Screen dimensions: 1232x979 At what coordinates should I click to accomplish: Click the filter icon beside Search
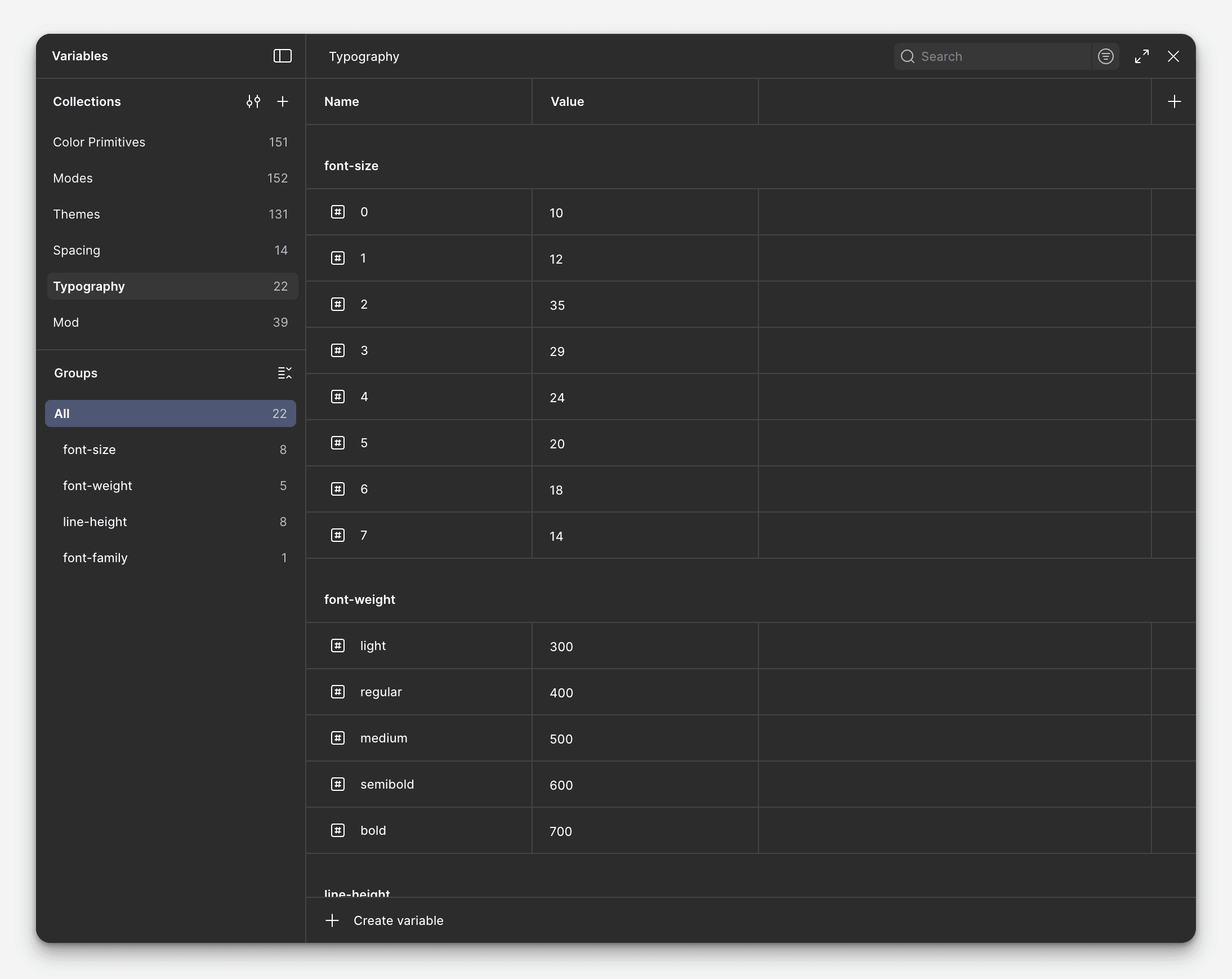click(1105, 56)
